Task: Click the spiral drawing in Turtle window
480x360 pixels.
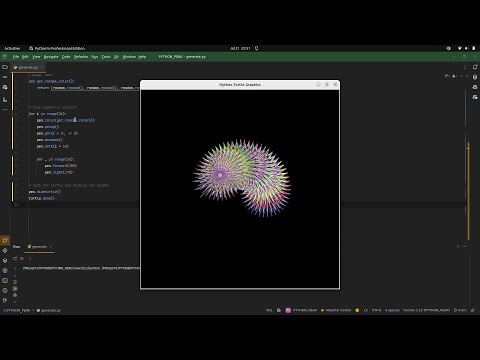Action: tap(242, 178)
